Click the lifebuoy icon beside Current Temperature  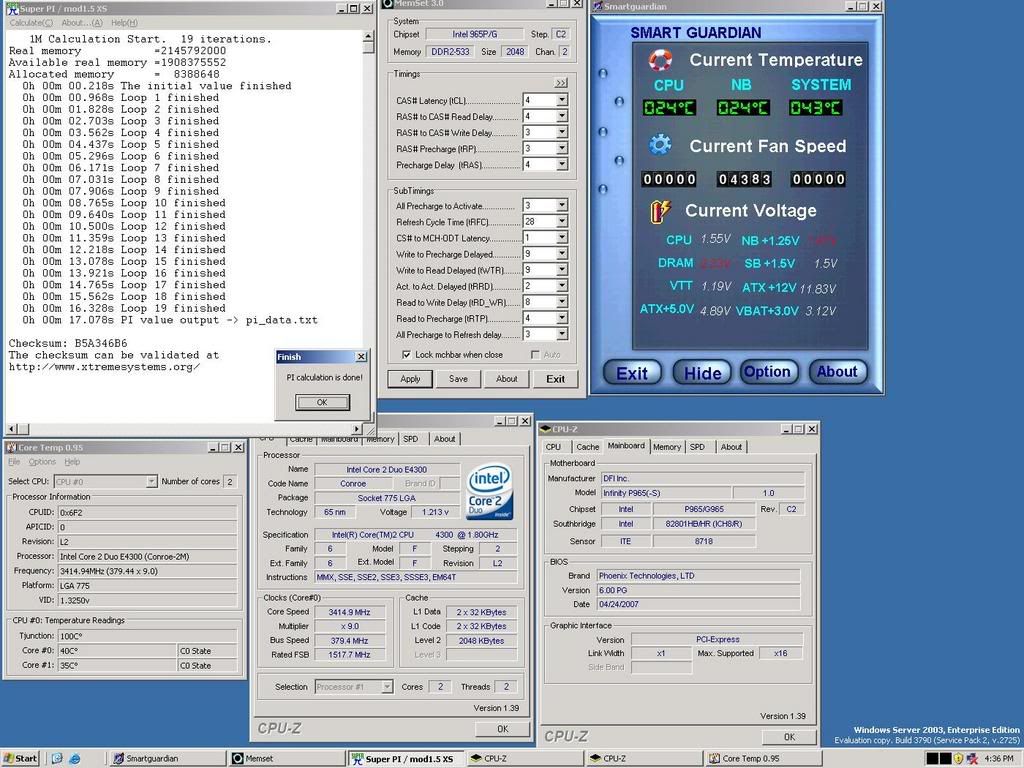point(660,60)
